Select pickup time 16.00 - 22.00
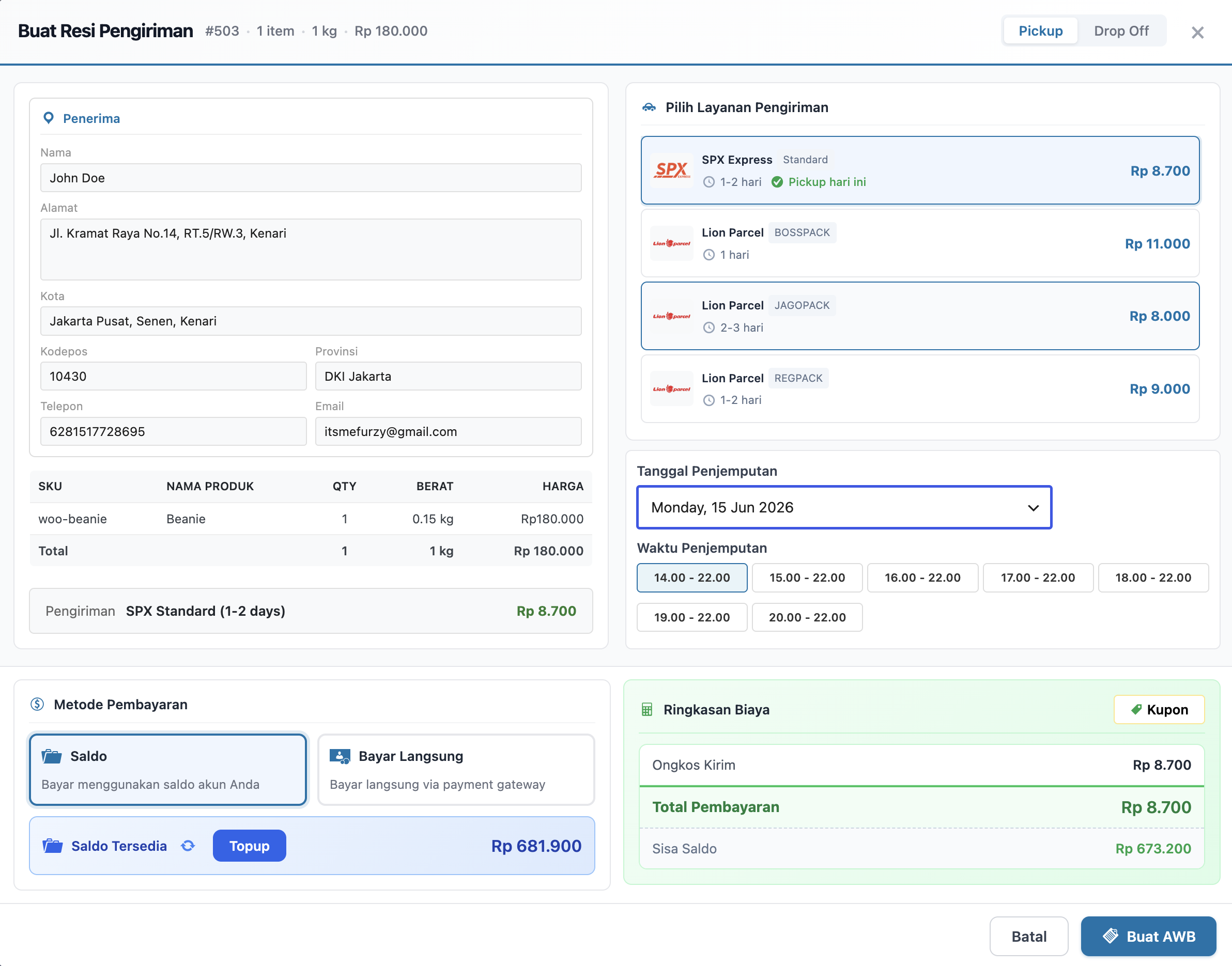This screenshot has height=966, width=1232. point(922,578)
